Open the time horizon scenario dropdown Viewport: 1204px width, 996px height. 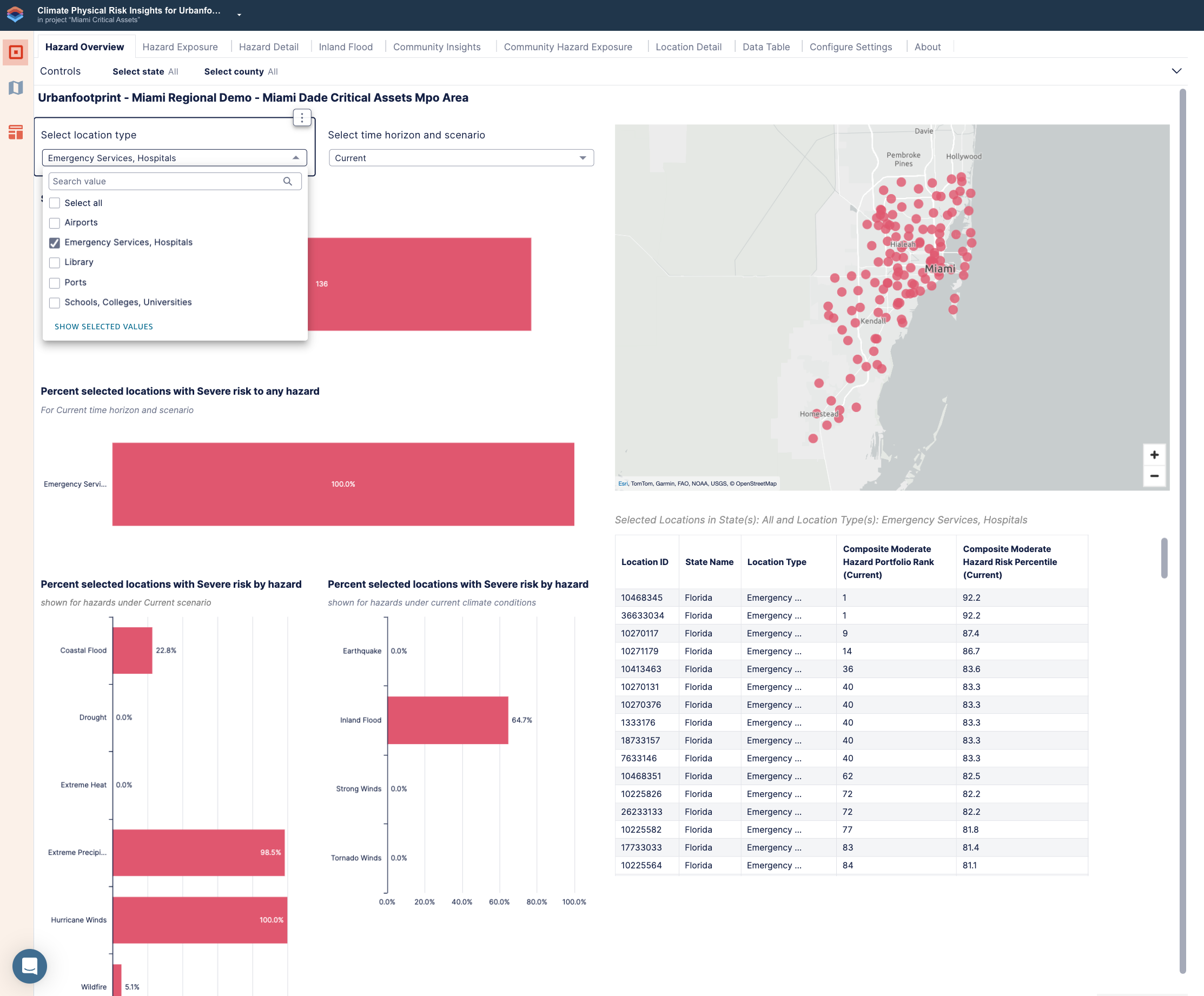(460, 157)
